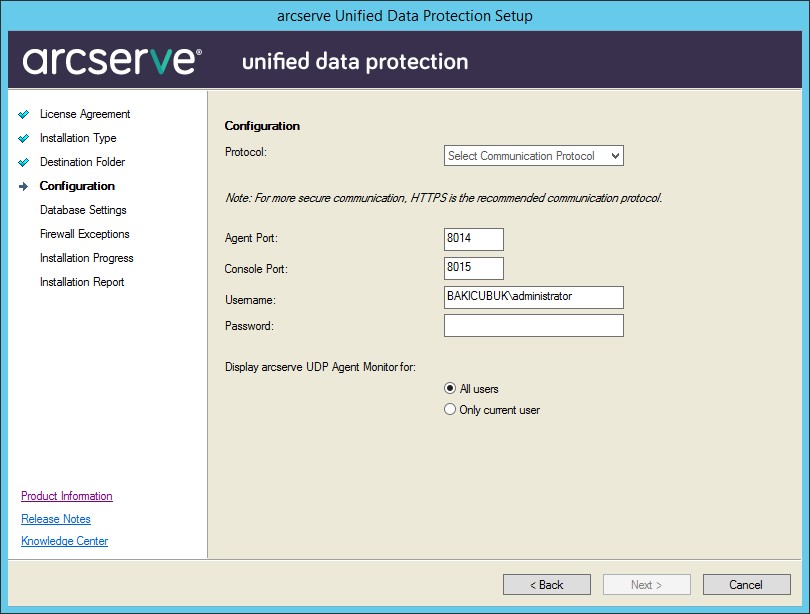Choose the Only current user option
This screenshot has width=810, height=614.
pos(450,410)
